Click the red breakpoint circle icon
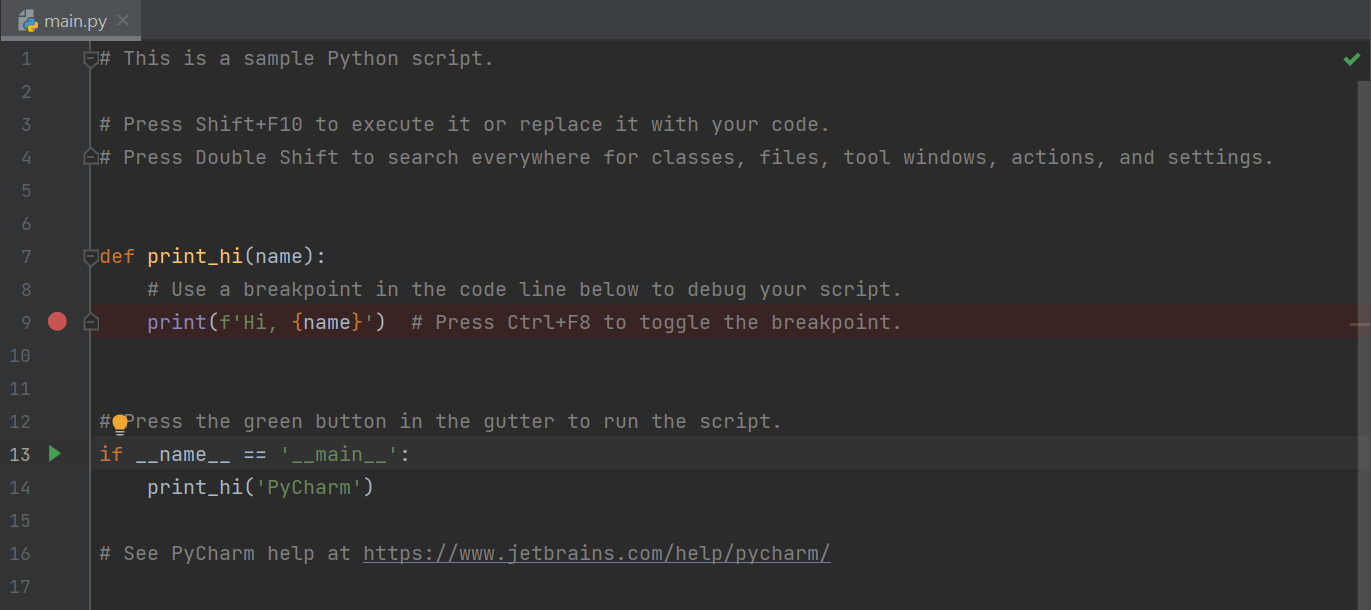 [x=57, y=320]
